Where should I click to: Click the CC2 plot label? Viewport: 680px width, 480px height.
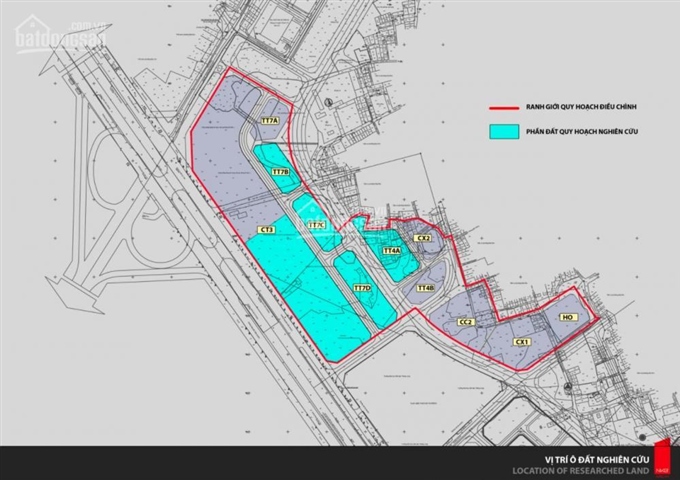point(465,321)
